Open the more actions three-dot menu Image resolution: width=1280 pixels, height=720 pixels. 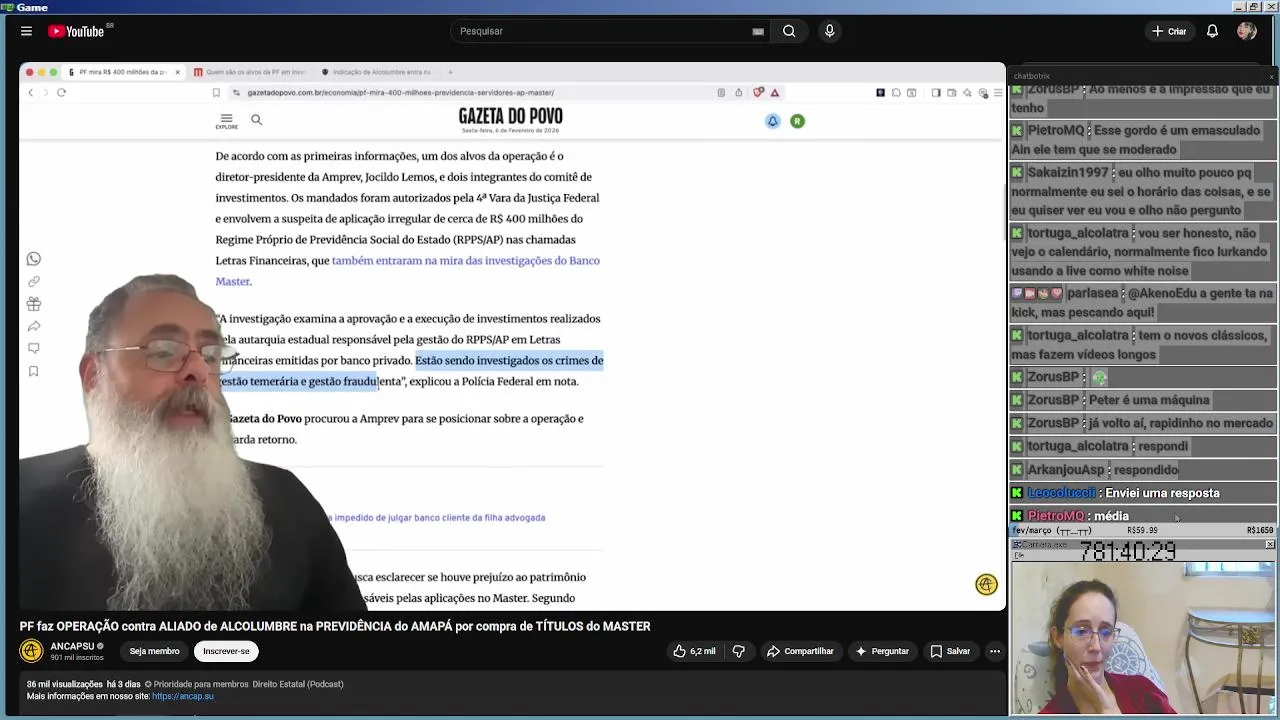[x=995, y=651]
